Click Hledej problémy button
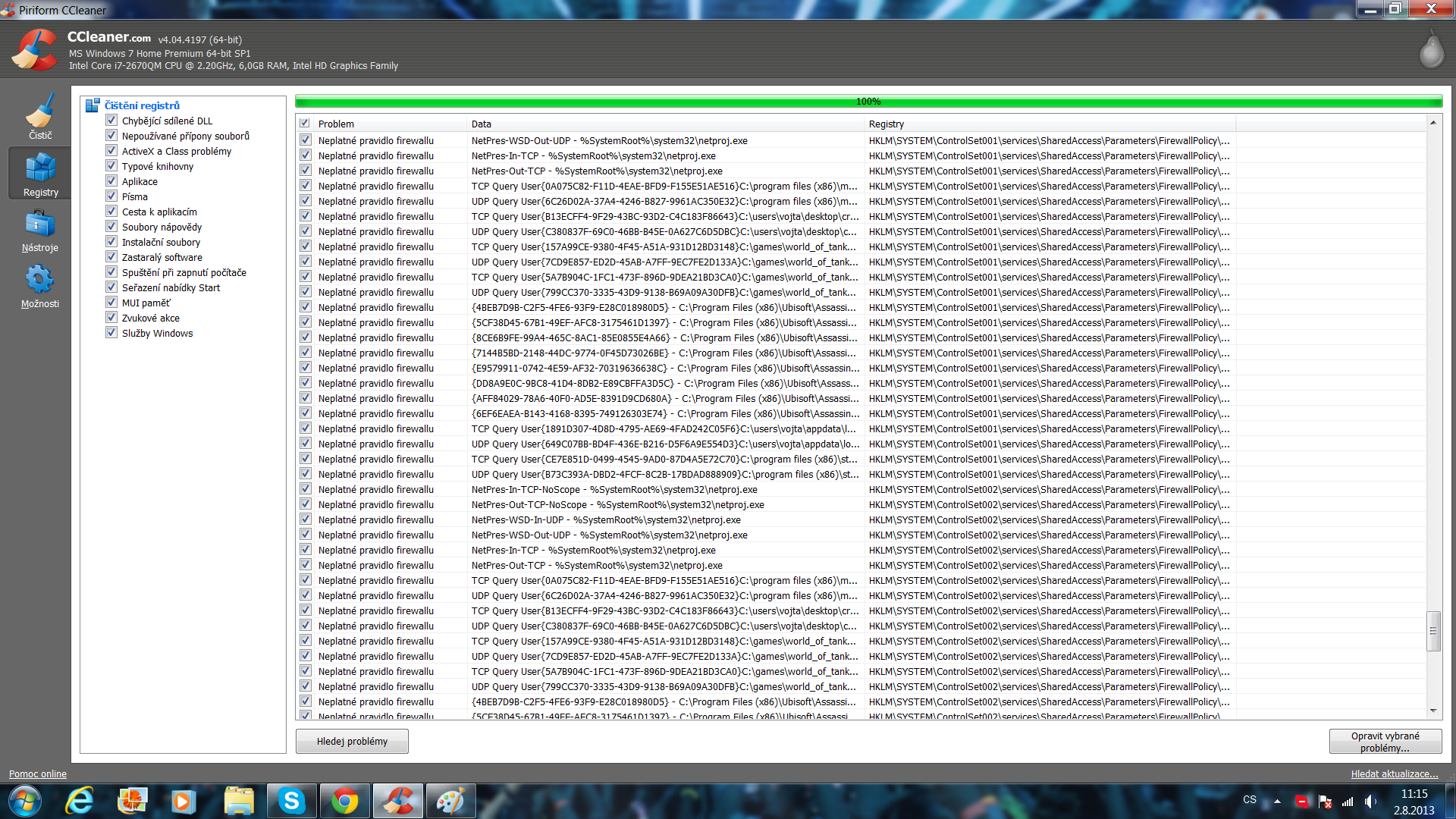1456x819 pixels. [352, 741]
